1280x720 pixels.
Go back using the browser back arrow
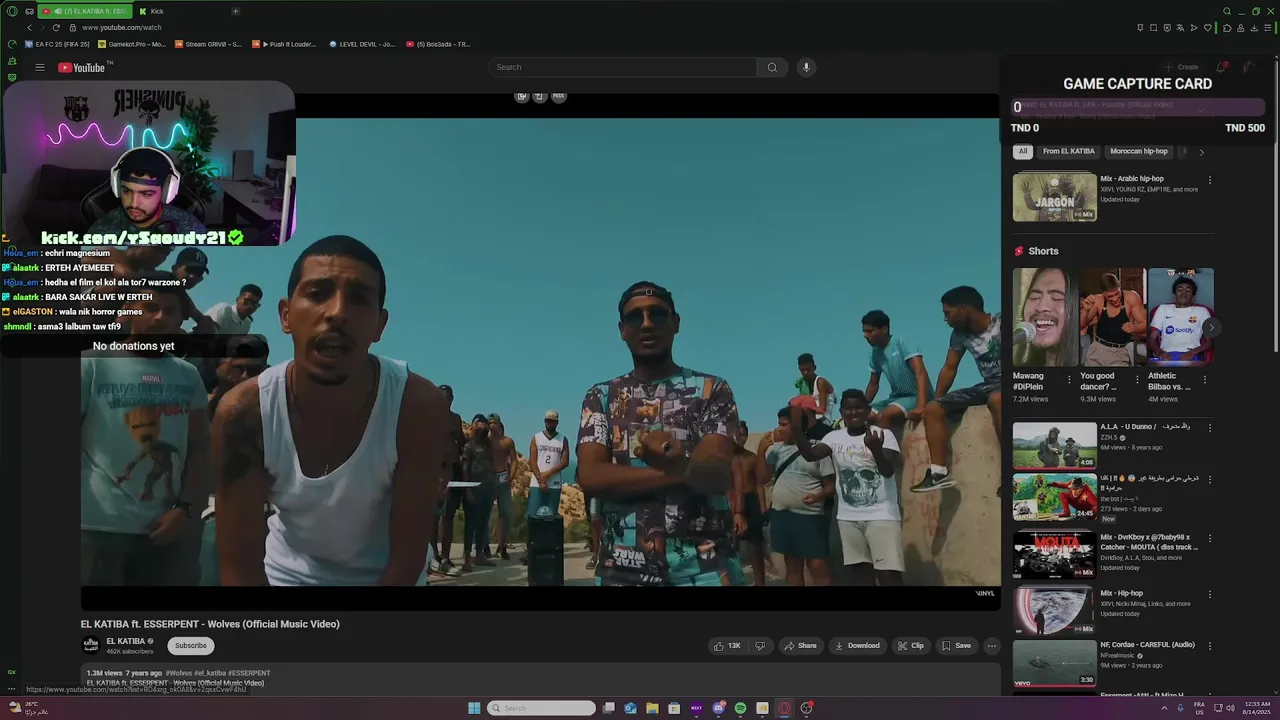(29, 27)
